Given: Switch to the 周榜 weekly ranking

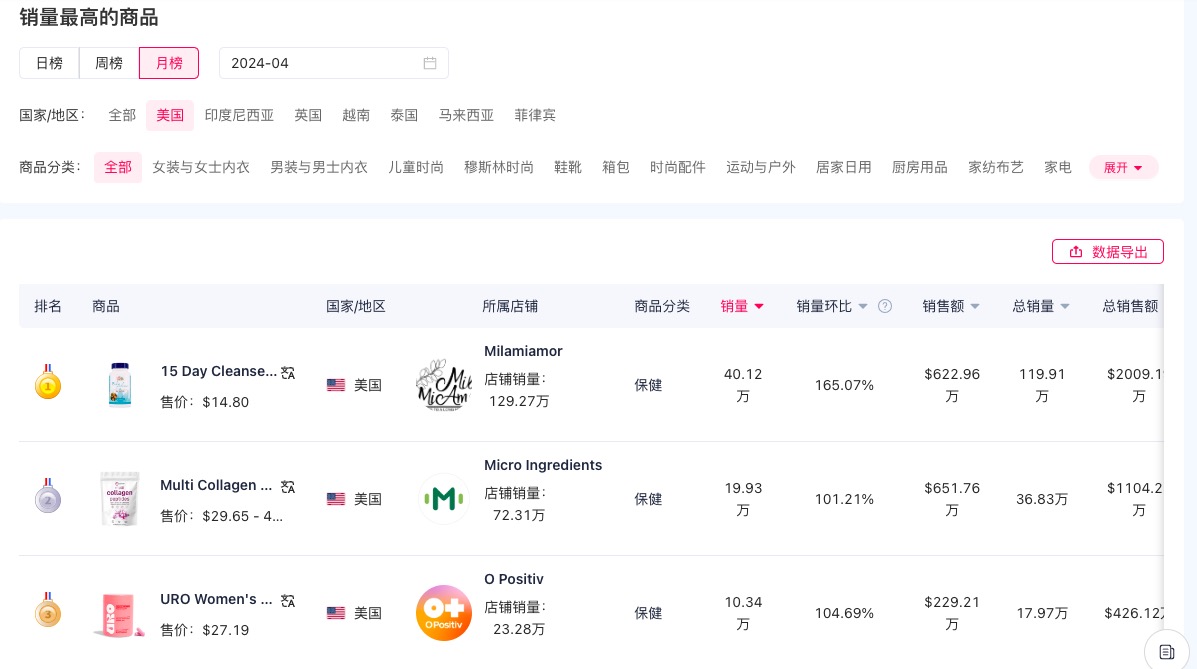Looking at the screenshot, I should [x=109, y=63].
